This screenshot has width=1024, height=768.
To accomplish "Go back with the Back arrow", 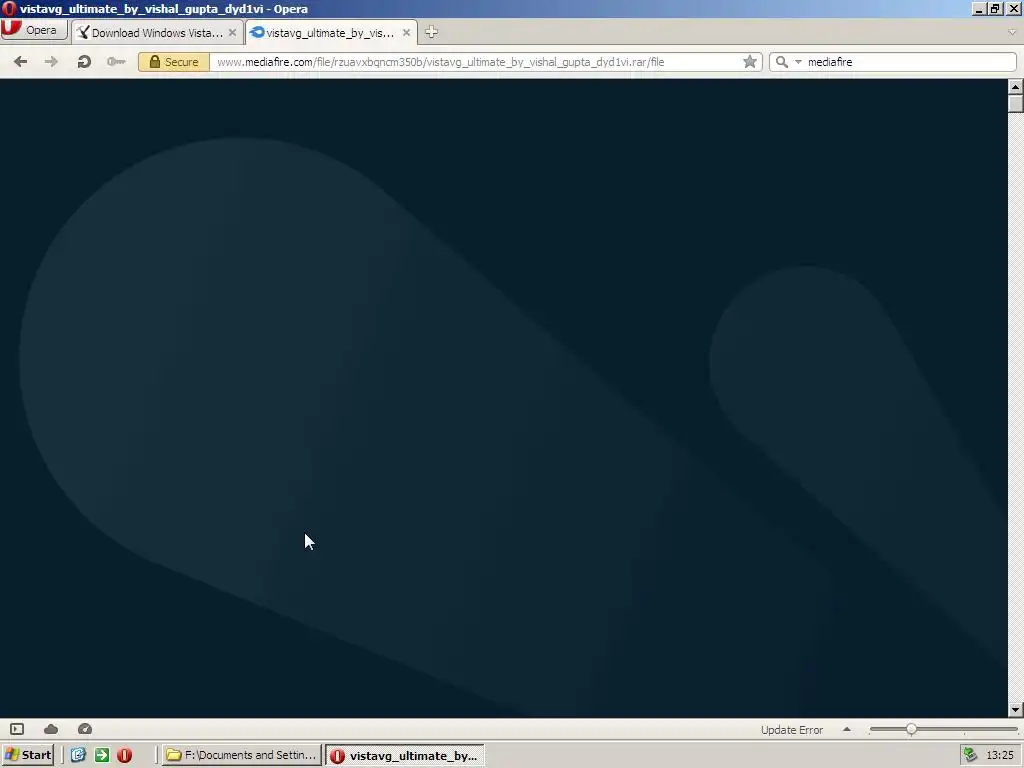I will point(20,61).
